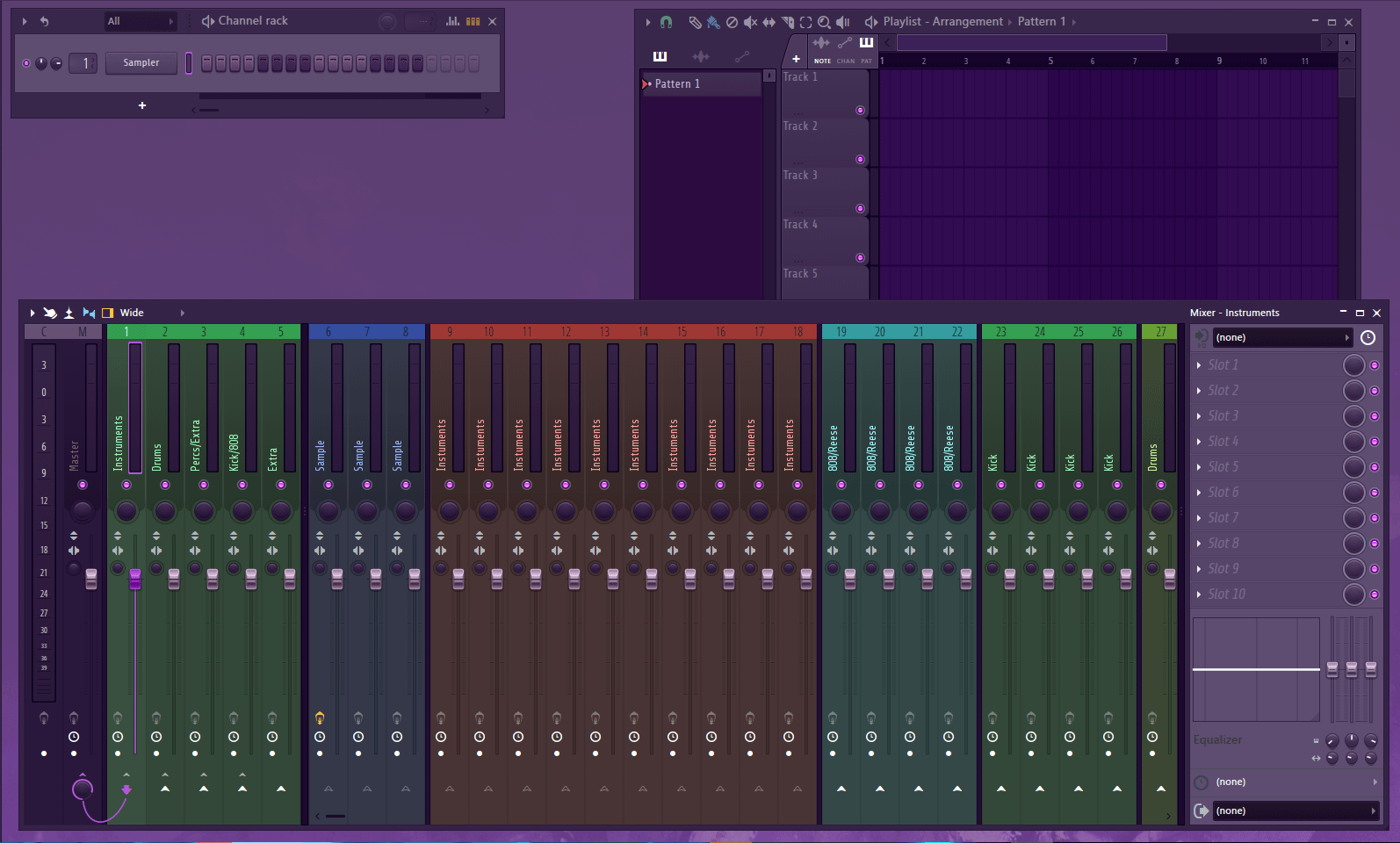Open the Channel rack options menu arrow

click(x=25, y=21)
